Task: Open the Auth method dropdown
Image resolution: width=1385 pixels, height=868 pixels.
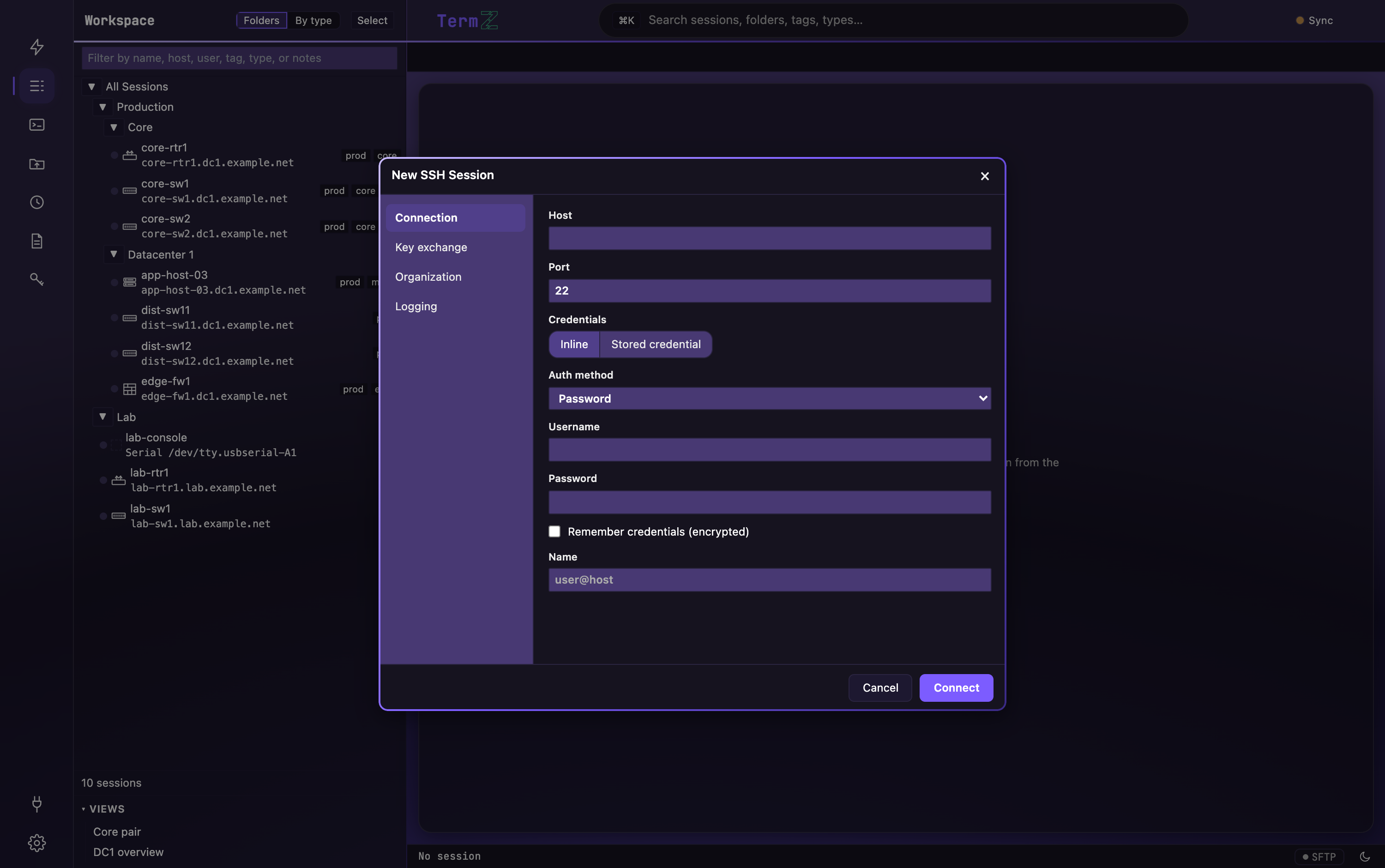Action: [x=769, y=398]
